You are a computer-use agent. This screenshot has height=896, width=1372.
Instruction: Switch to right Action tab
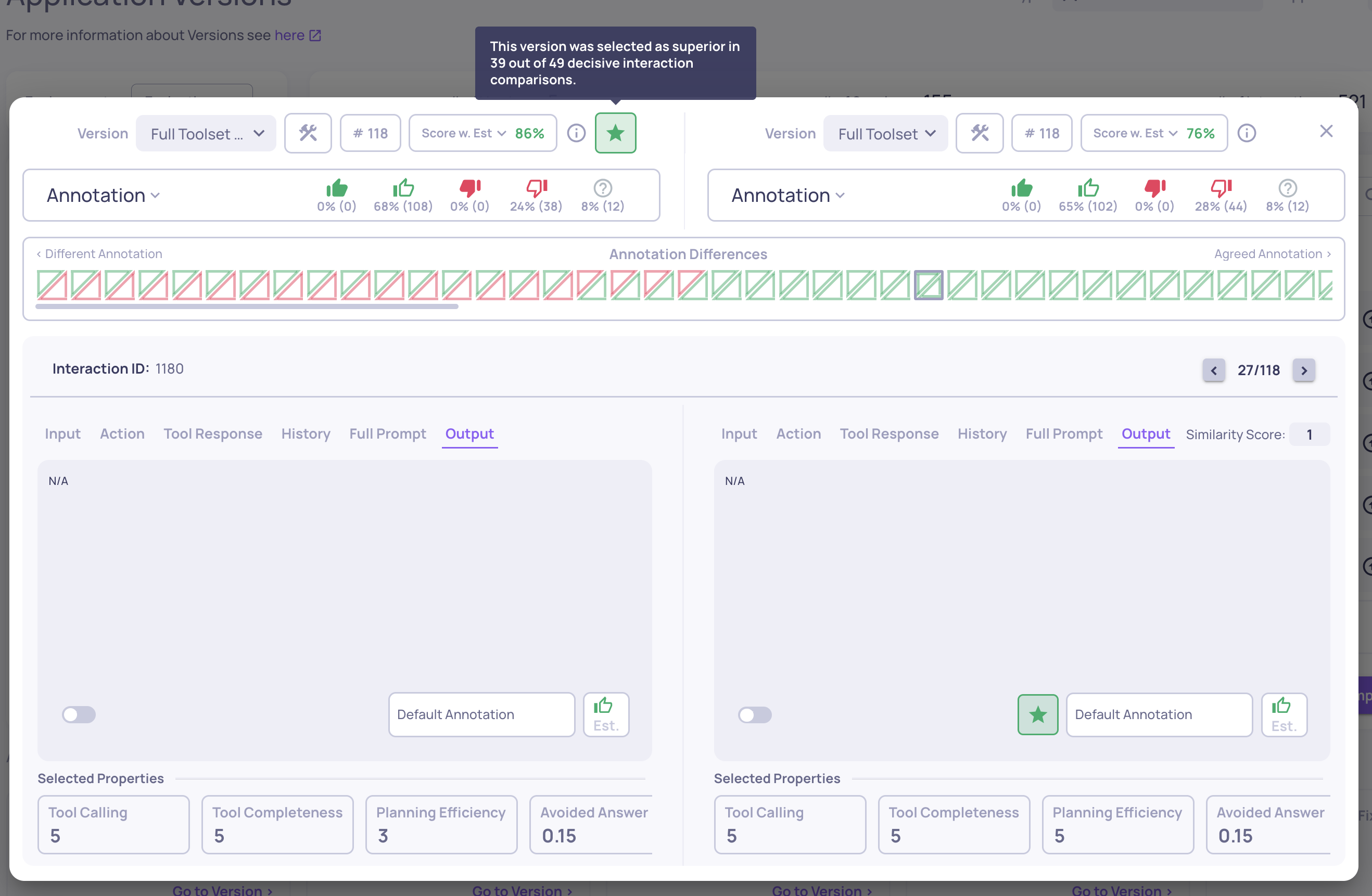(x=798, y=434)
